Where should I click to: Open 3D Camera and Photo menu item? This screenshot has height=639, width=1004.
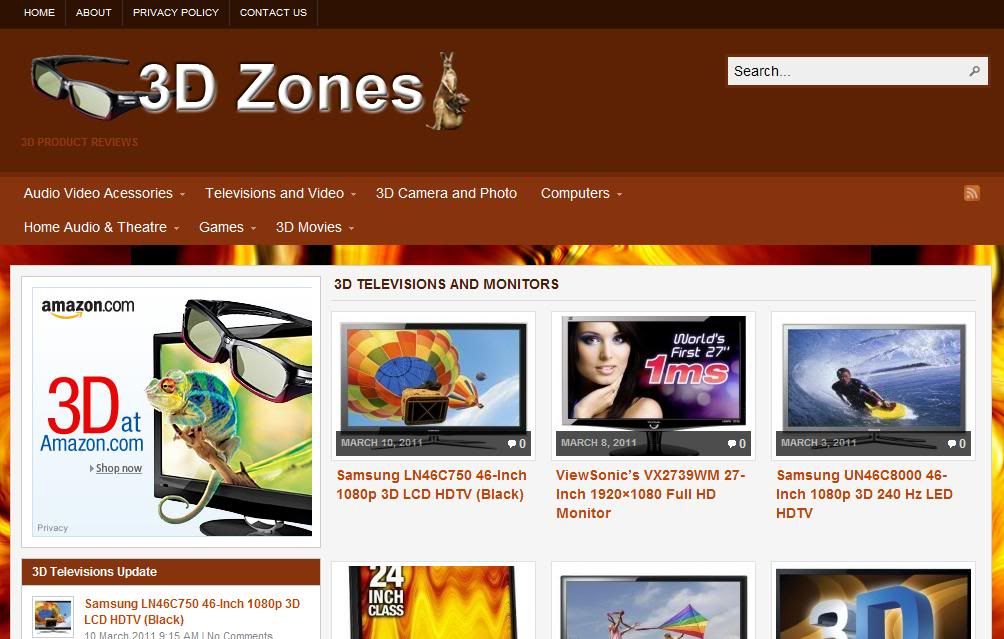click(446, 193)
